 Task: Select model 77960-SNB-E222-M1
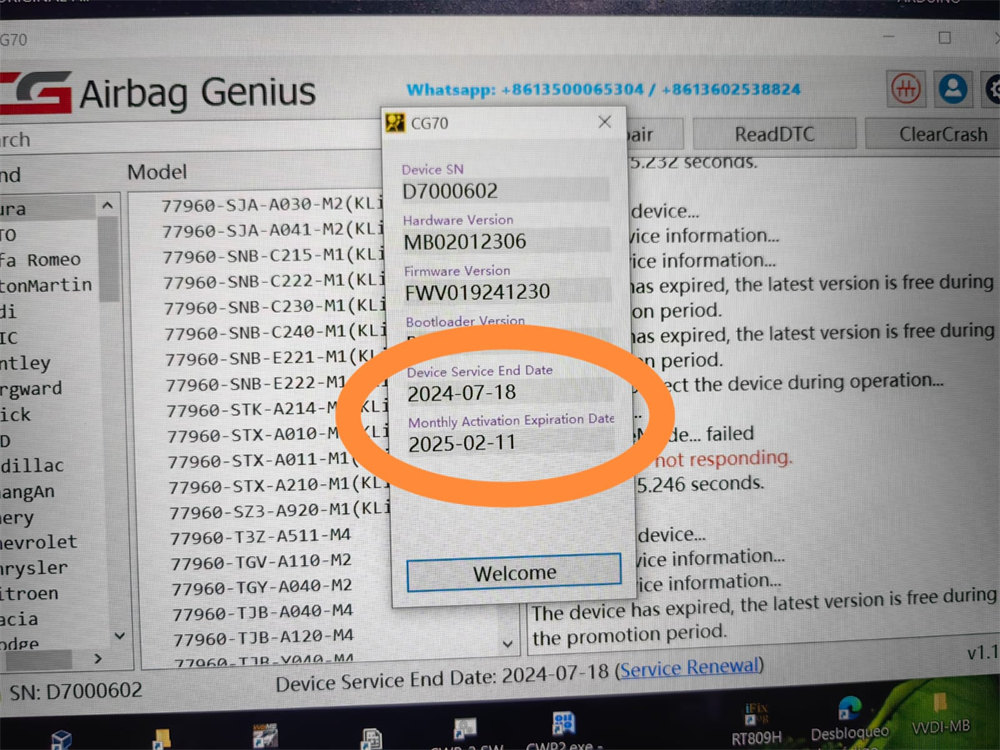tap(256, 384)
